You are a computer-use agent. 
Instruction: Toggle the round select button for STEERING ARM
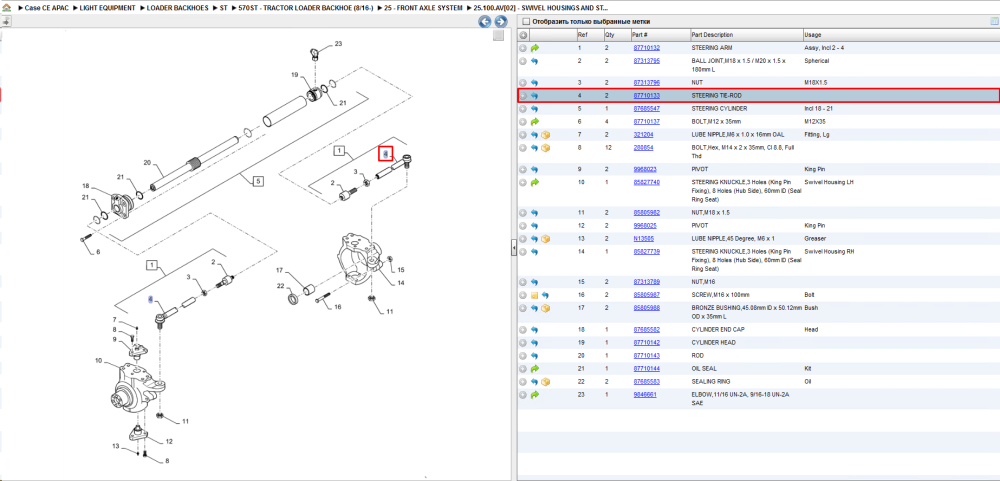click(x=523, y=48)
